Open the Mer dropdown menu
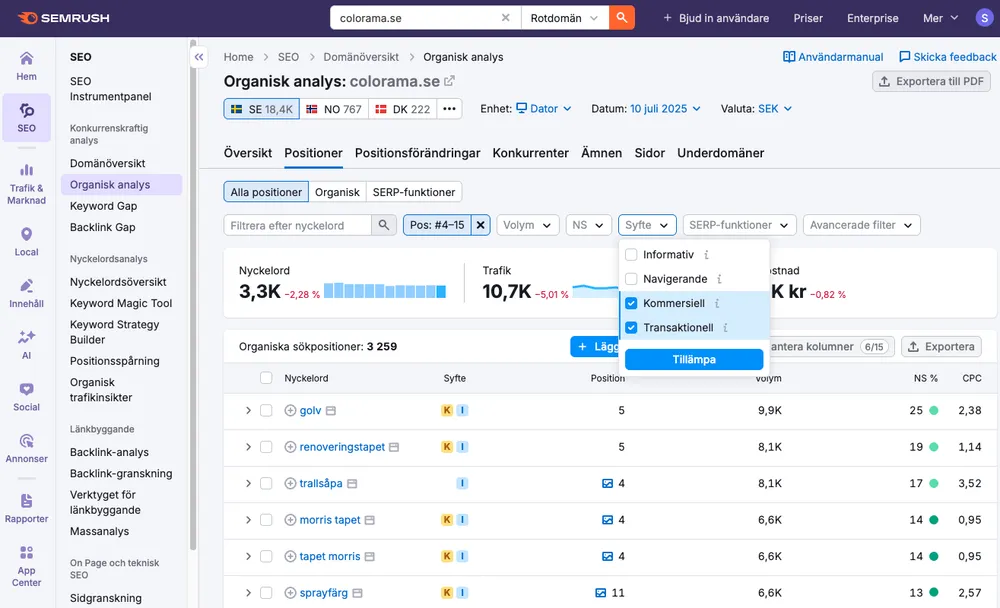The width and height of the screenshot is (1000, 608). point(940,18)
